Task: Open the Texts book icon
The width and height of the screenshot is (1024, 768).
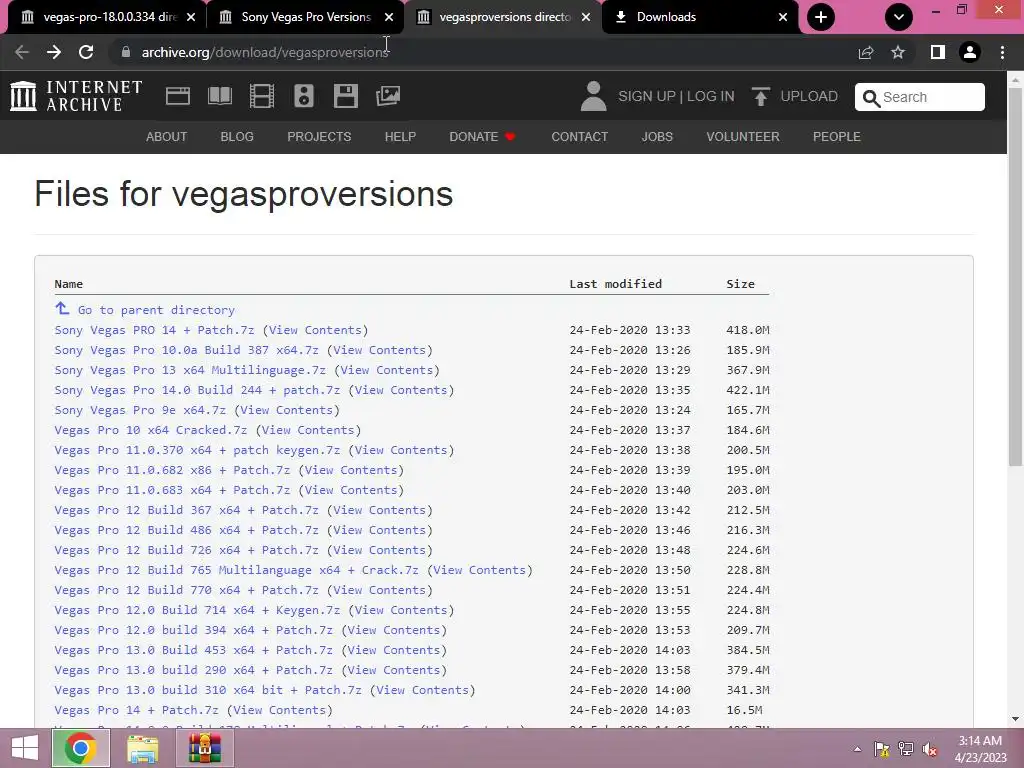Action: (219, 96)
